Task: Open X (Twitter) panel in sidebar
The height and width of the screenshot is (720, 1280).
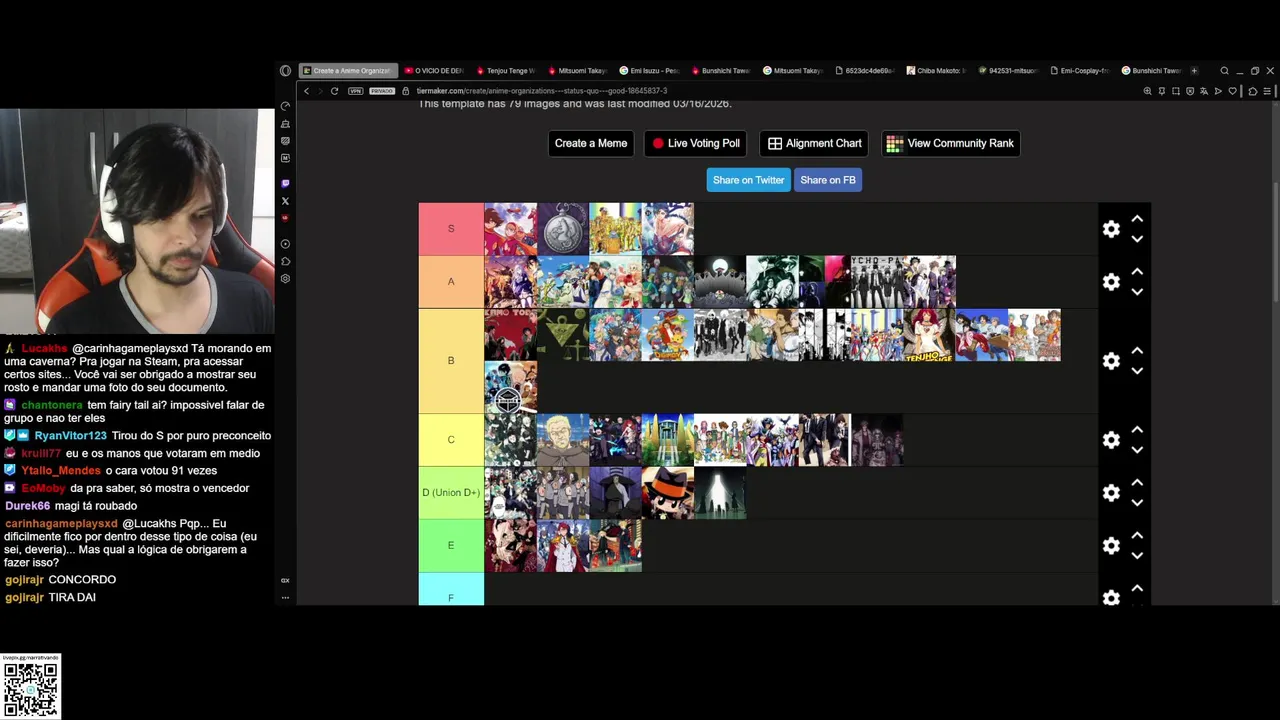Action: coord(285,201)
